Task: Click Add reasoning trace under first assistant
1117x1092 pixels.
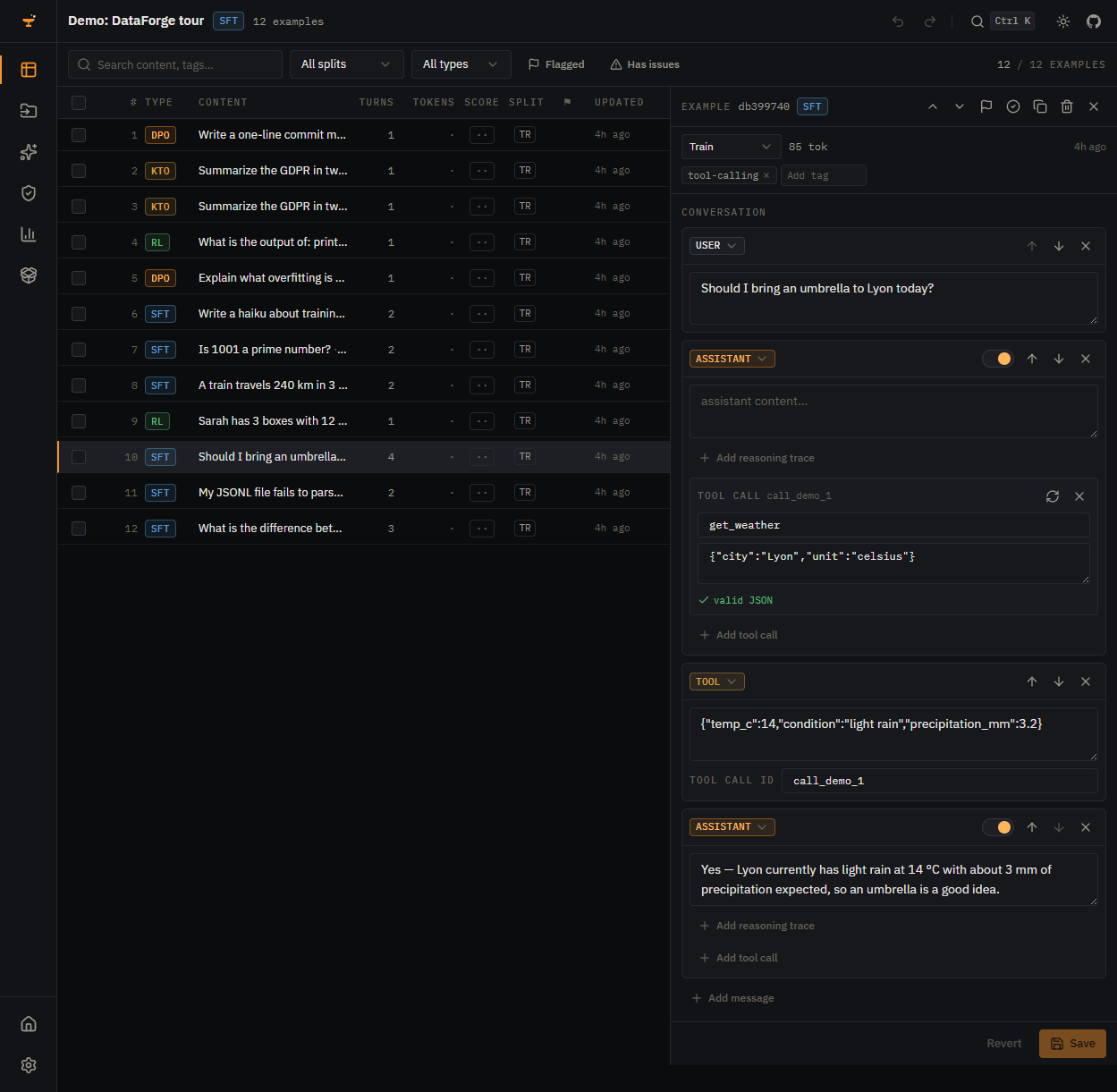Action: pos(757,458)
